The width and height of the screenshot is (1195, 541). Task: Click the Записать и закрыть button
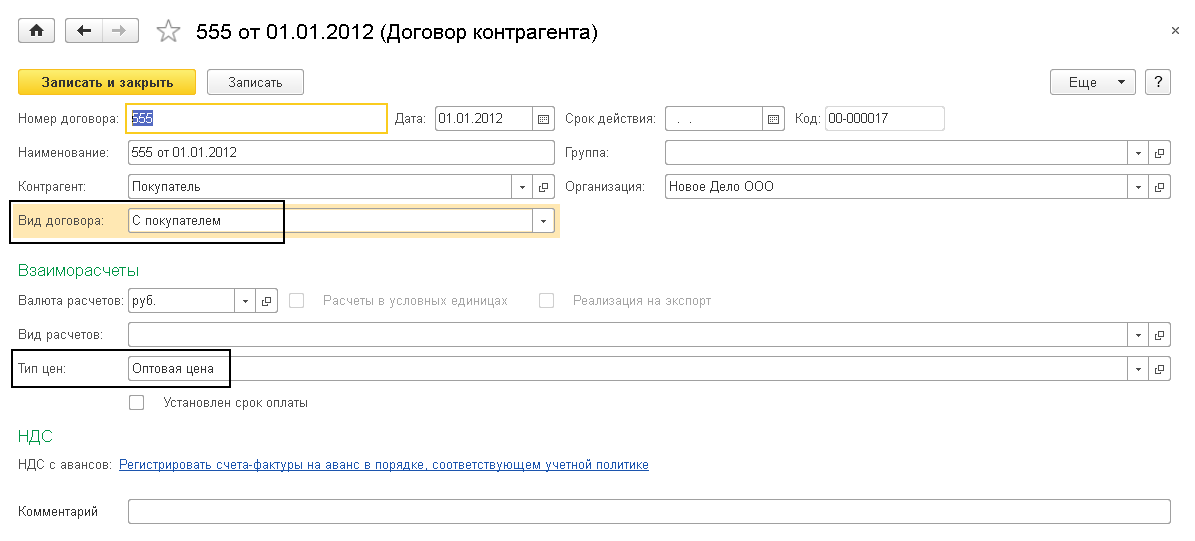coord(107,82)
